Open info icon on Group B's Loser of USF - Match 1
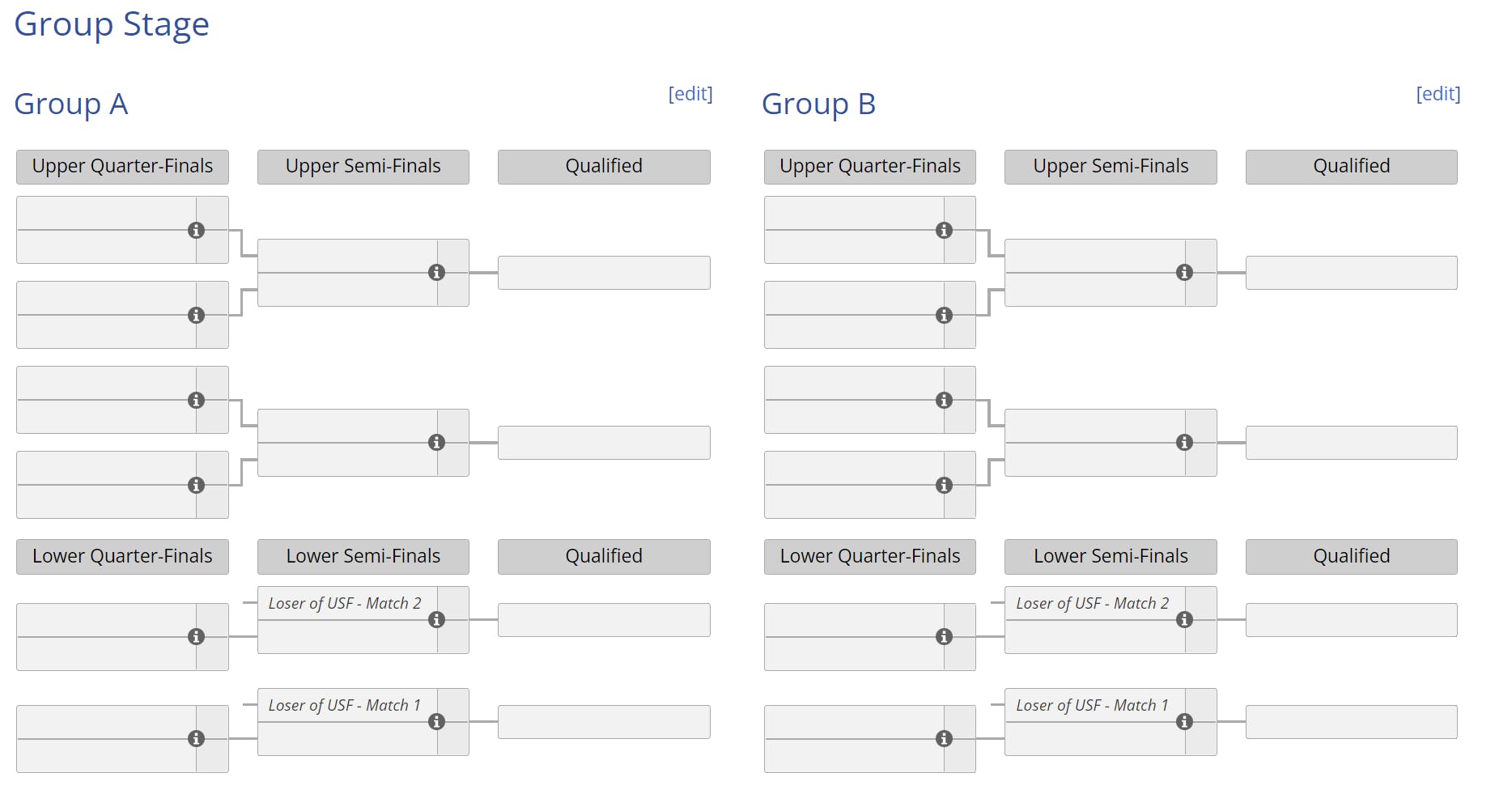Image resolution: width=1512 pixels, height=790 pixels. (1184, 722)
